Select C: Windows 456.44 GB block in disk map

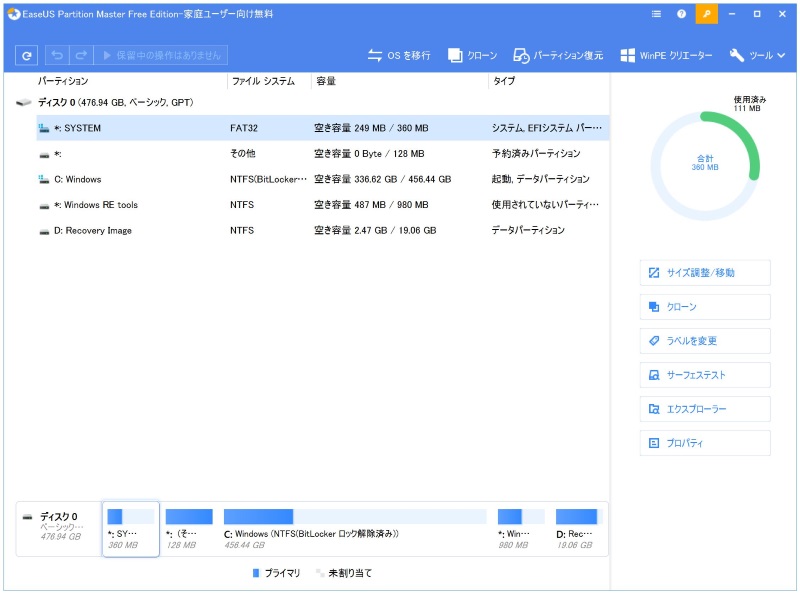tap(355, 529)
